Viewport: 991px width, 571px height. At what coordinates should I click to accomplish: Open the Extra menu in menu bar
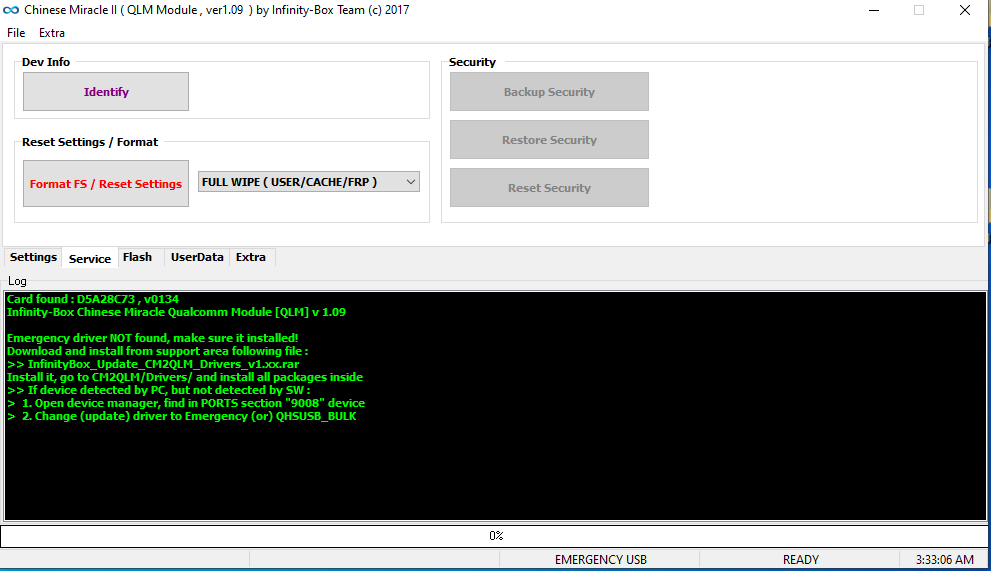pyautogui.click(x=52, y=33)
